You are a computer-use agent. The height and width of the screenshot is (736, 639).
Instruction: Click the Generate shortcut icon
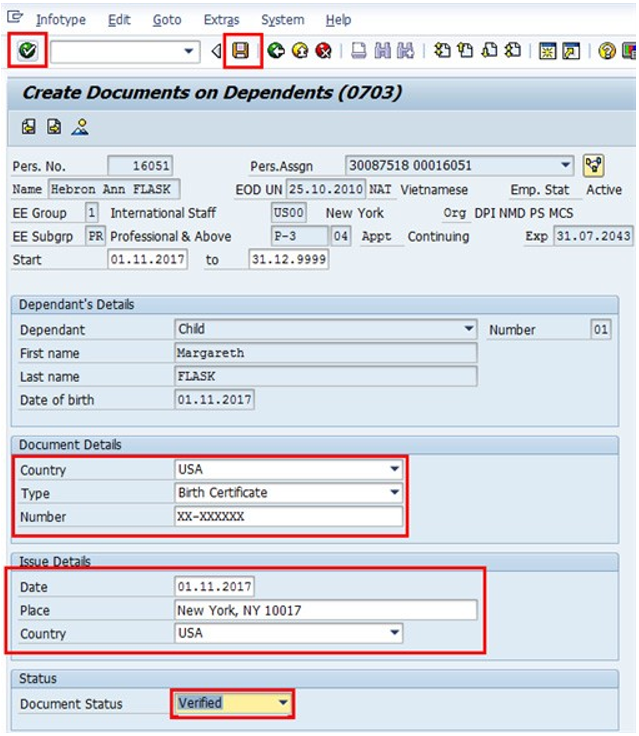(x=571, y=51)
